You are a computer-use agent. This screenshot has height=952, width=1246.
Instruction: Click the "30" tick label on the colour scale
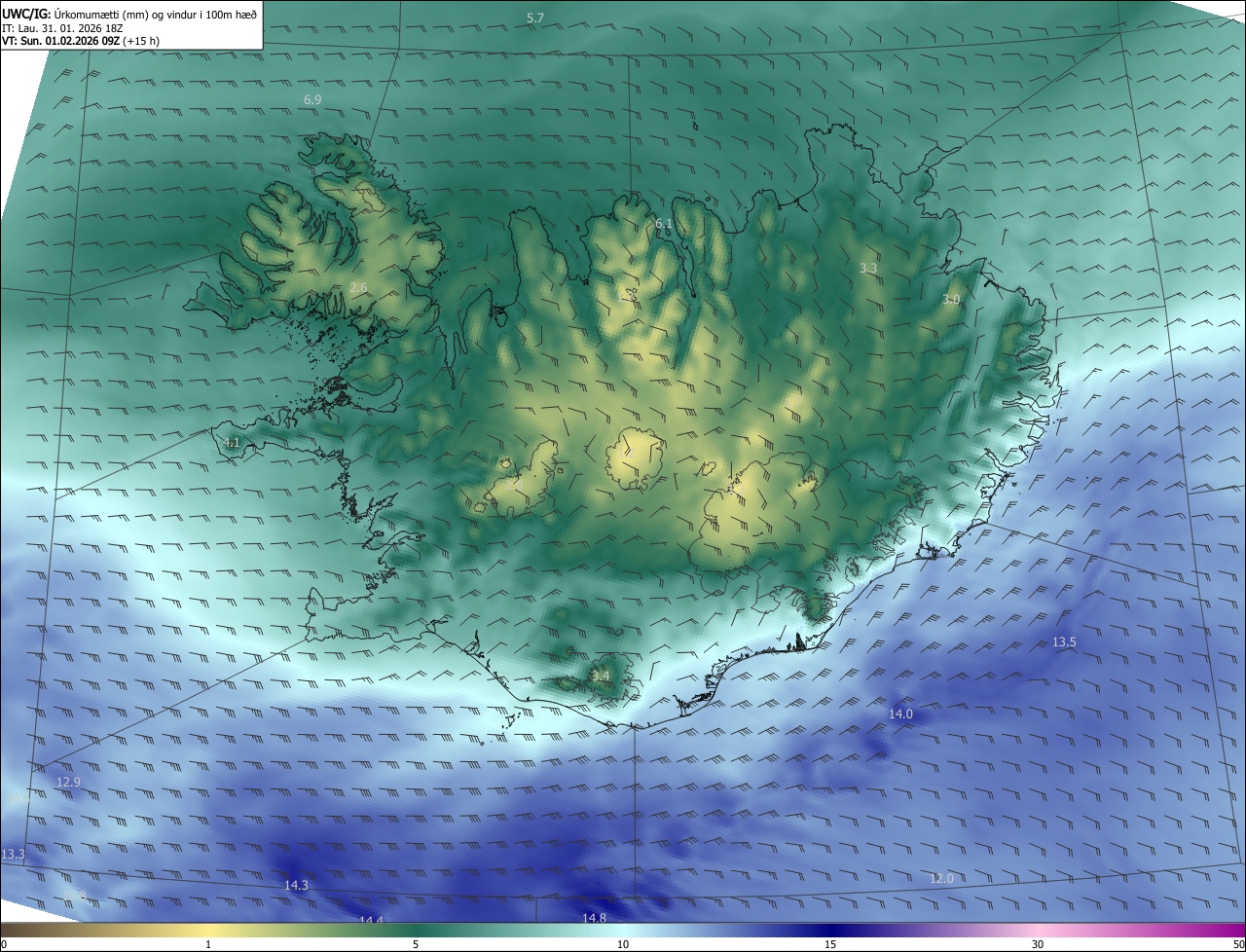point(1038,944)
